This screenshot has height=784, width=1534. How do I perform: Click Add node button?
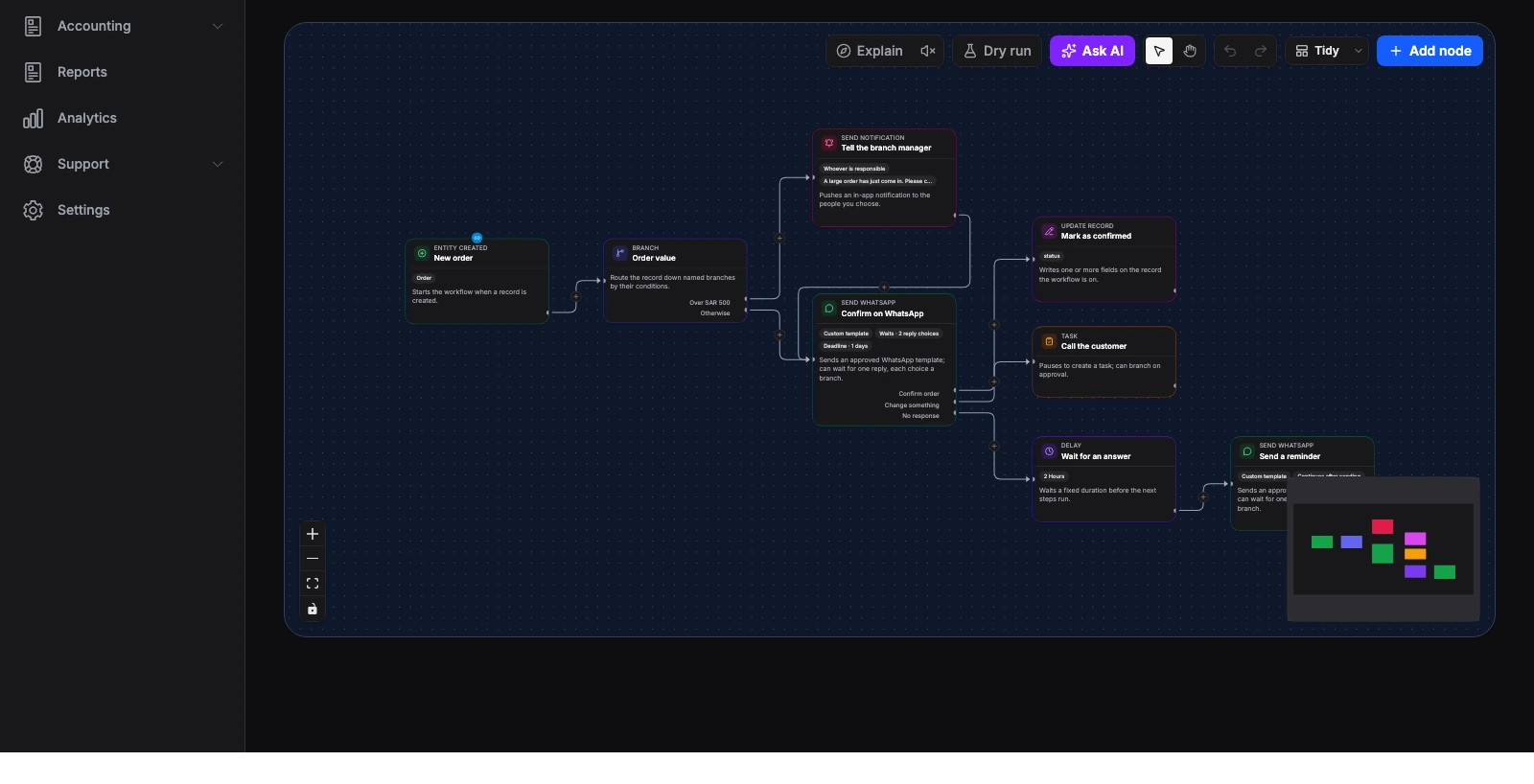coord(1429,51)
